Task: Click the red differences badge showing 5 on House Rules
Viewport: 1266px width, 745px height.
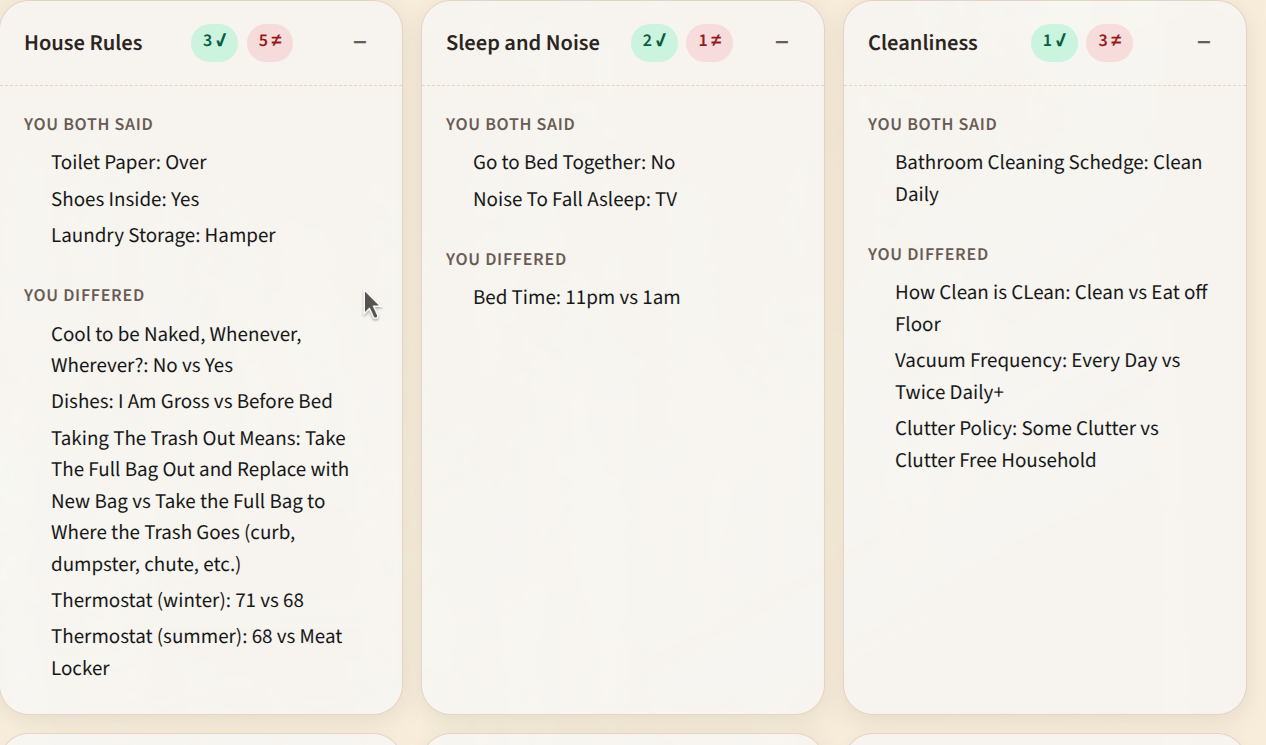Action: [270, 42]
